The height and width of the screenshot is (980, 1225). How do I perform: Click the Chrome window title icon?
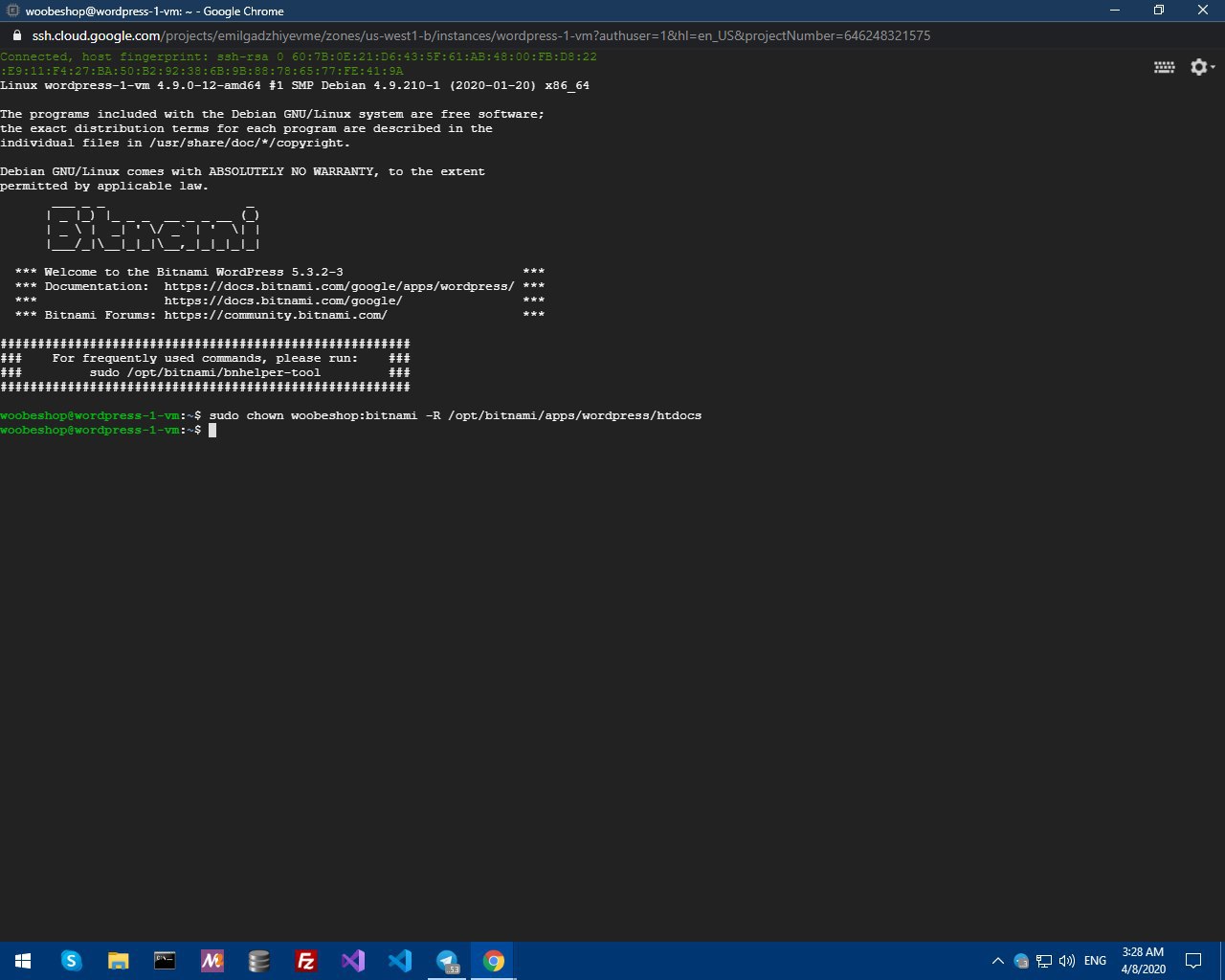click(x=13, y=11)
